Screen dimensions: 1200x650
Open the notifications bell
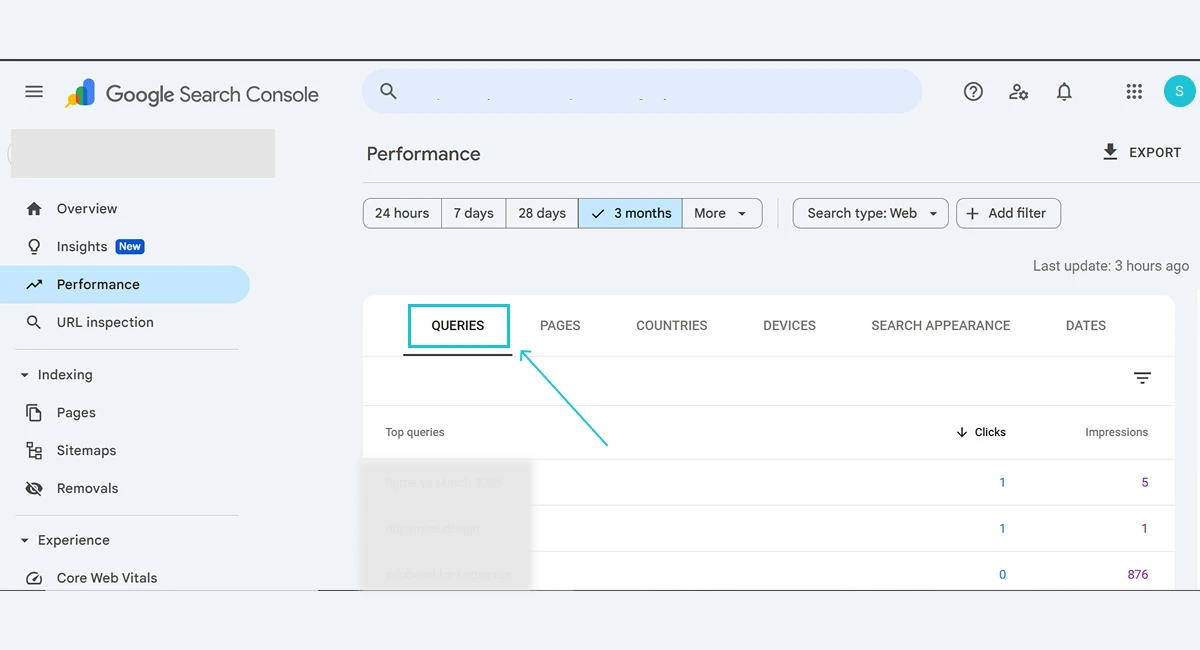[x=1064, y=92]
